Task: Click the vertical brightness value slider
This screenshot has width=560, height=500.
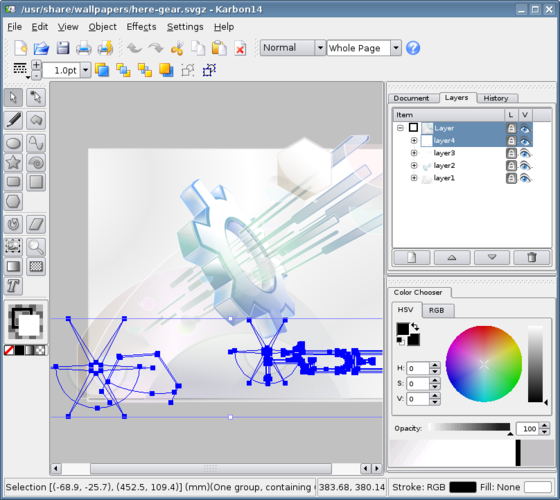Action: (x=535, y=364)
